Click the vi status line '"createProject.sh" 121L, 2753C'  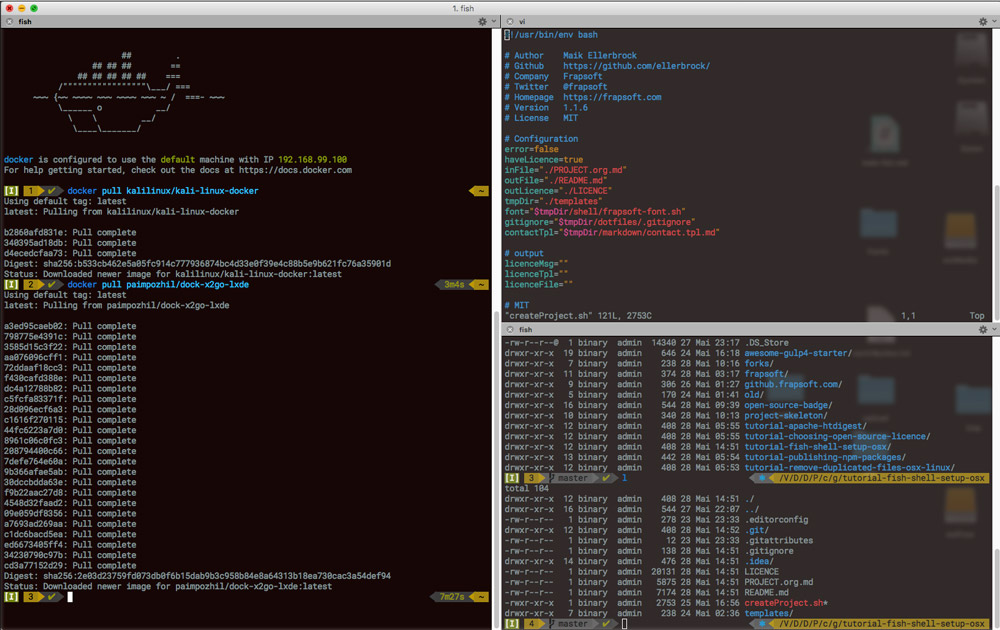pos(578,316)
